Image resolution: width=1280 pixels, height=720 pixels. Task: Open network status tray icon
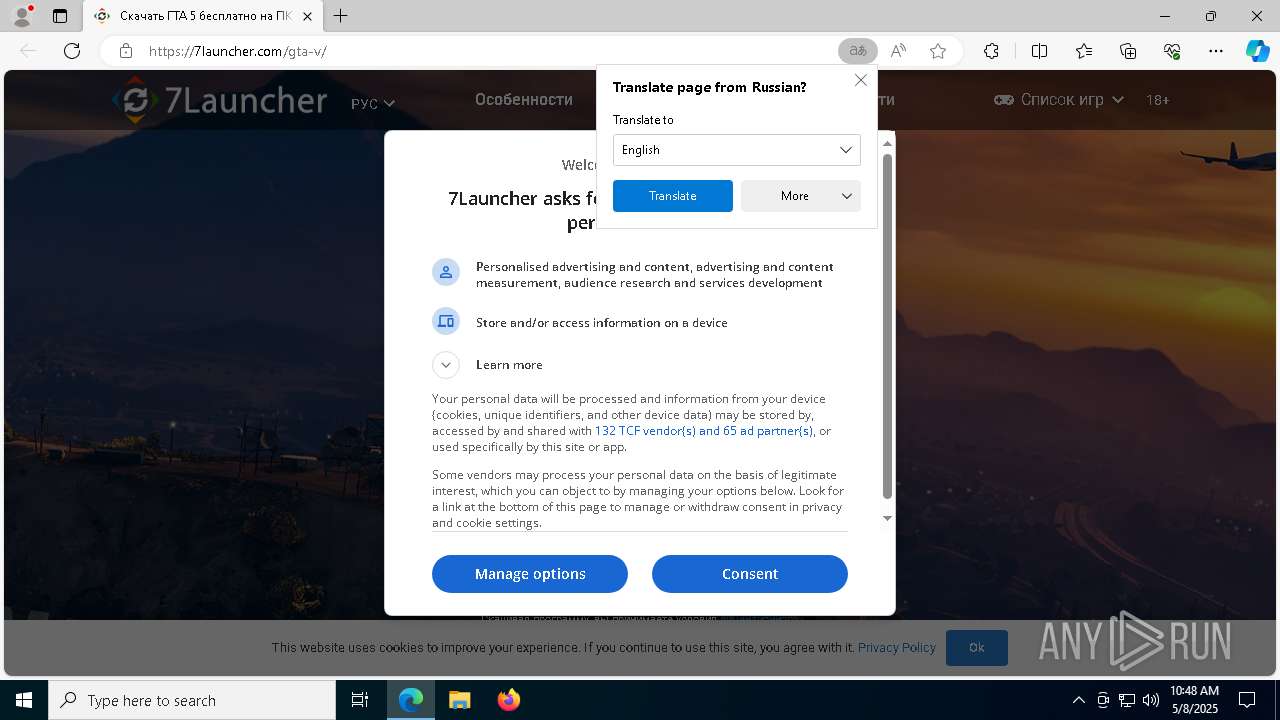[x=1127, y=700]
